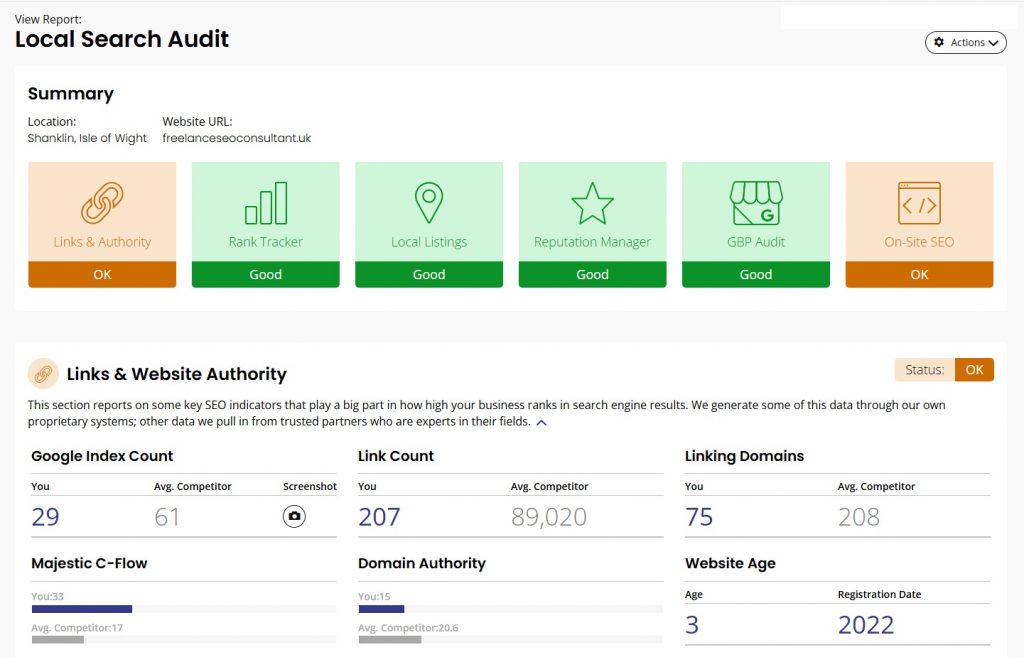Image resolution: width=1024 pixels, height=657 pixels.
Task: Click the Status OK badge
Action: (974, 370)
